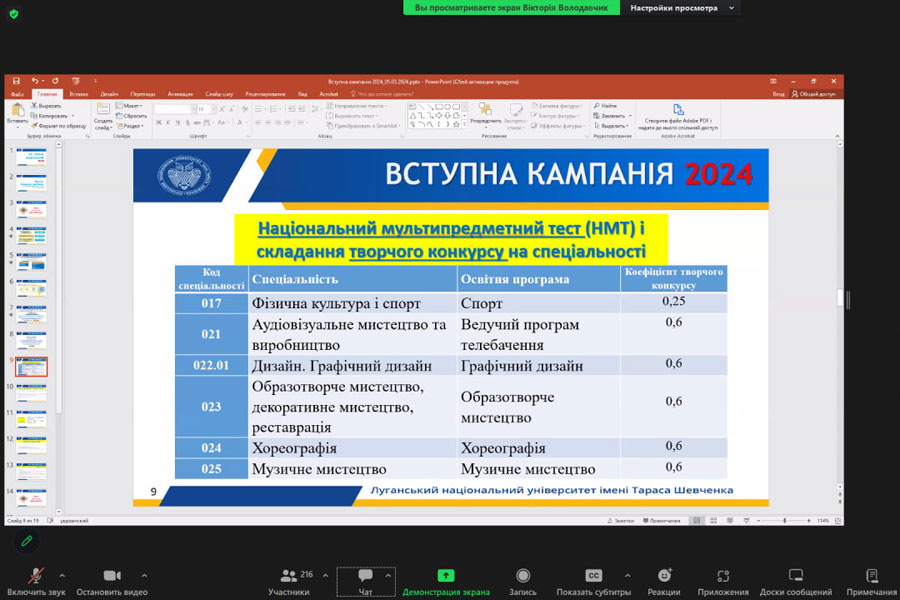Expand audio options arrow beside microphone
The height and width of the screenshot is (600, 900).
(62, 575)
